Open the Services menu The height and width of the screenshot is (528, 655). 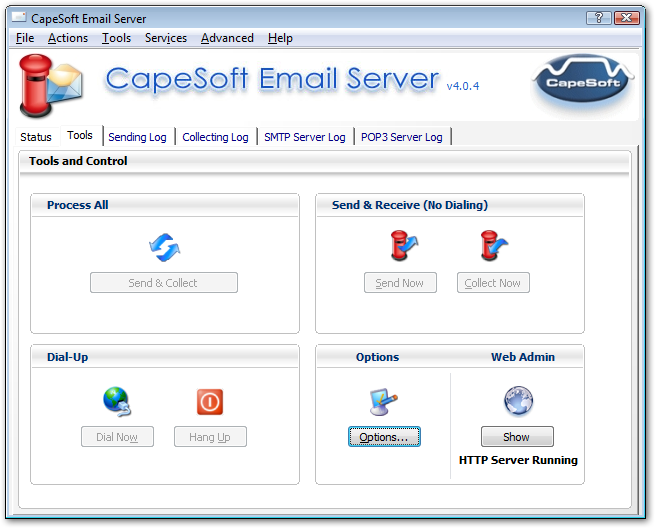(x=166, y=38)
